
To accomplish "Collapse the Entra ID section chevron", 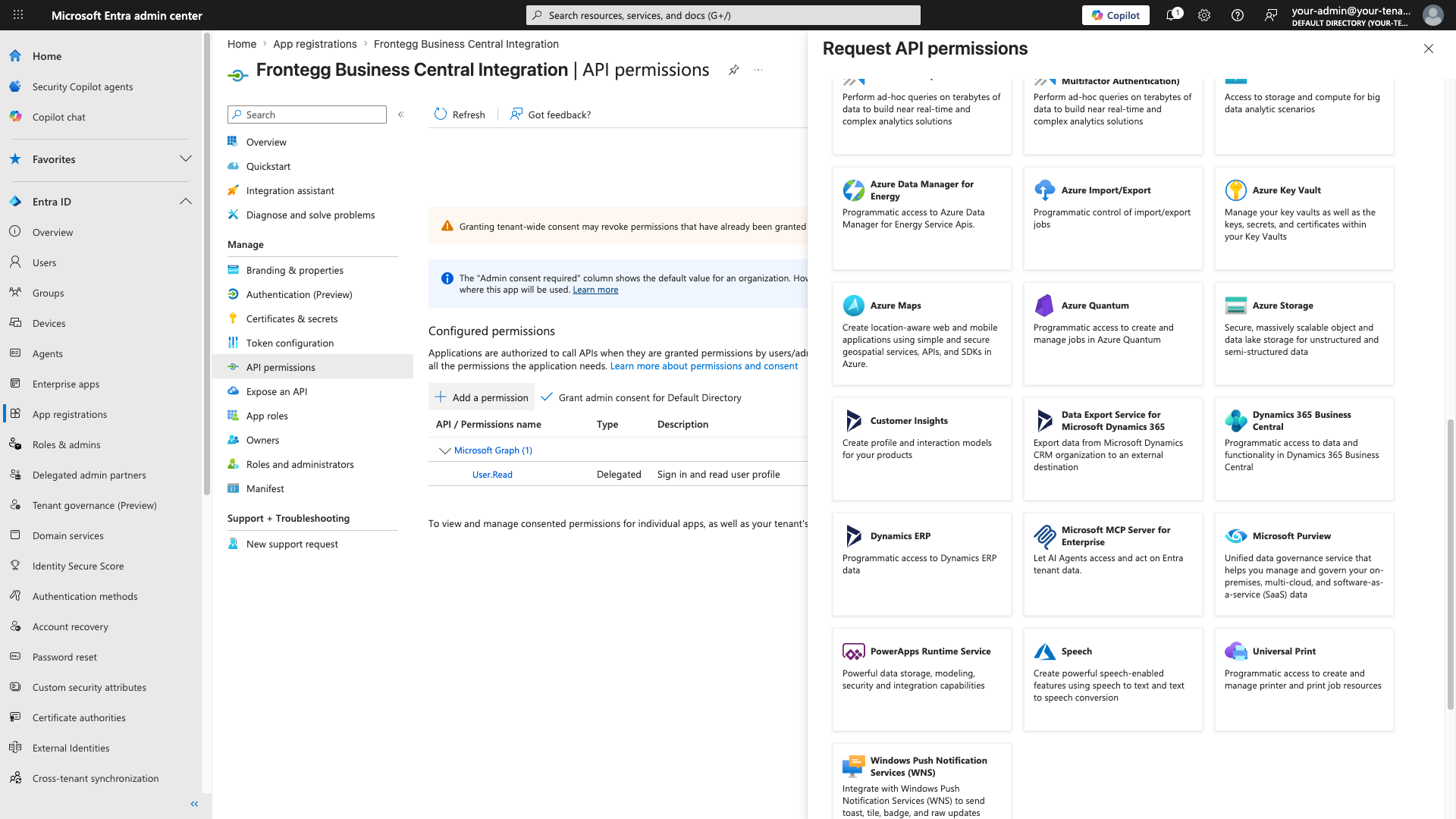I will click(186, 202).
